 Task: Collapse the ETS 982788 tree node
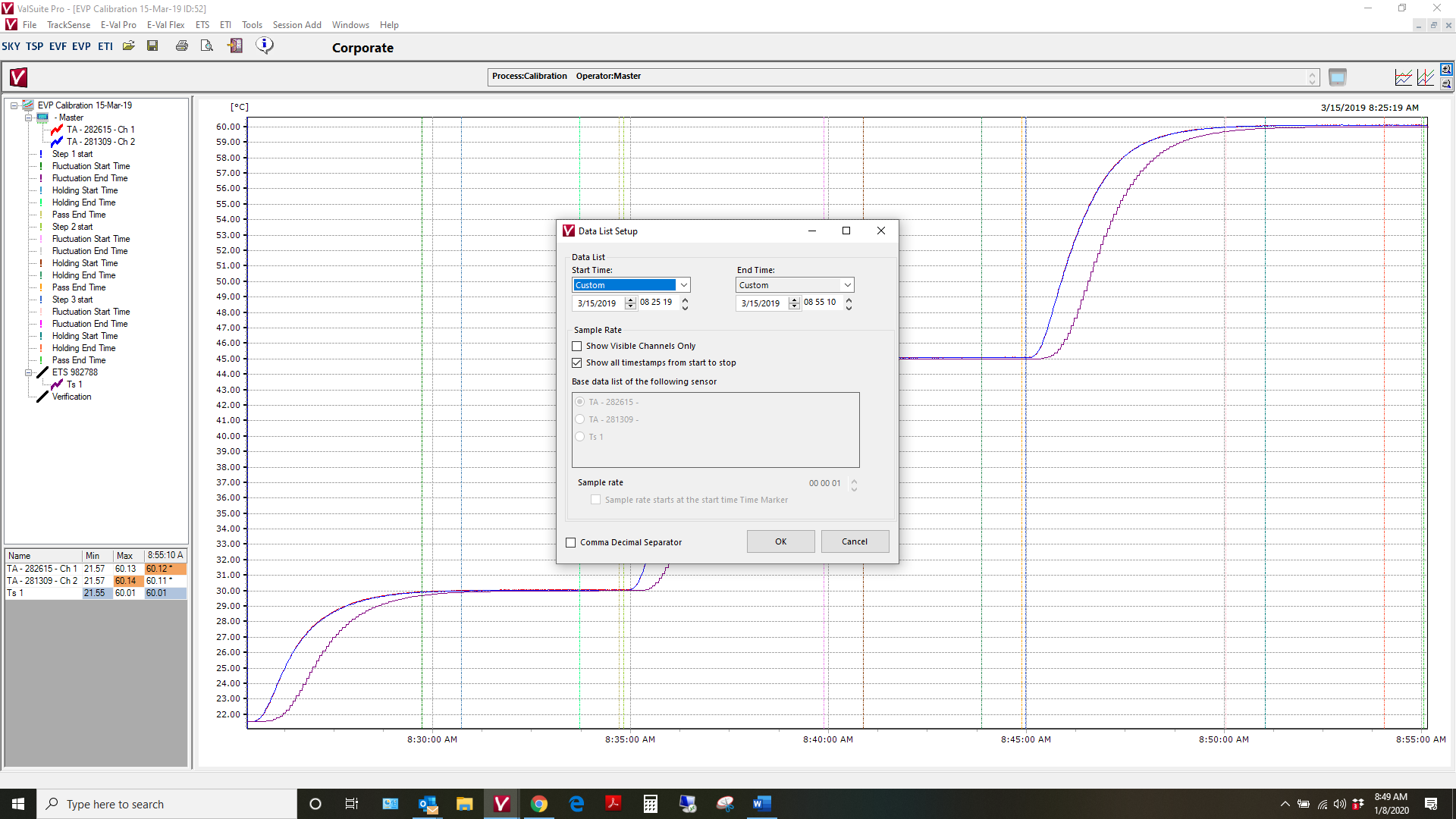[28, 372]
